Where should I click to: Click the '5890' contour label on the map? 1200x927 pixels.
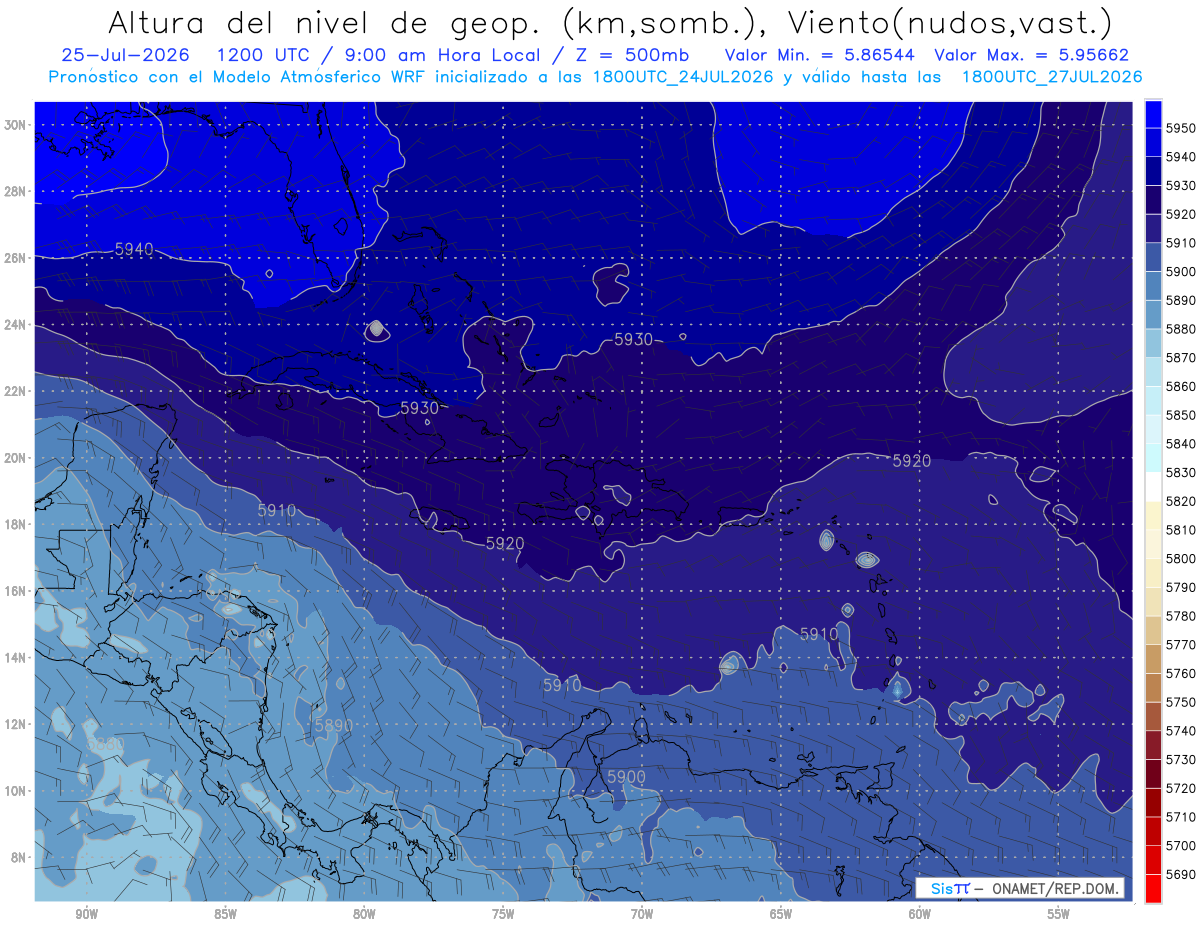[334, 726]
